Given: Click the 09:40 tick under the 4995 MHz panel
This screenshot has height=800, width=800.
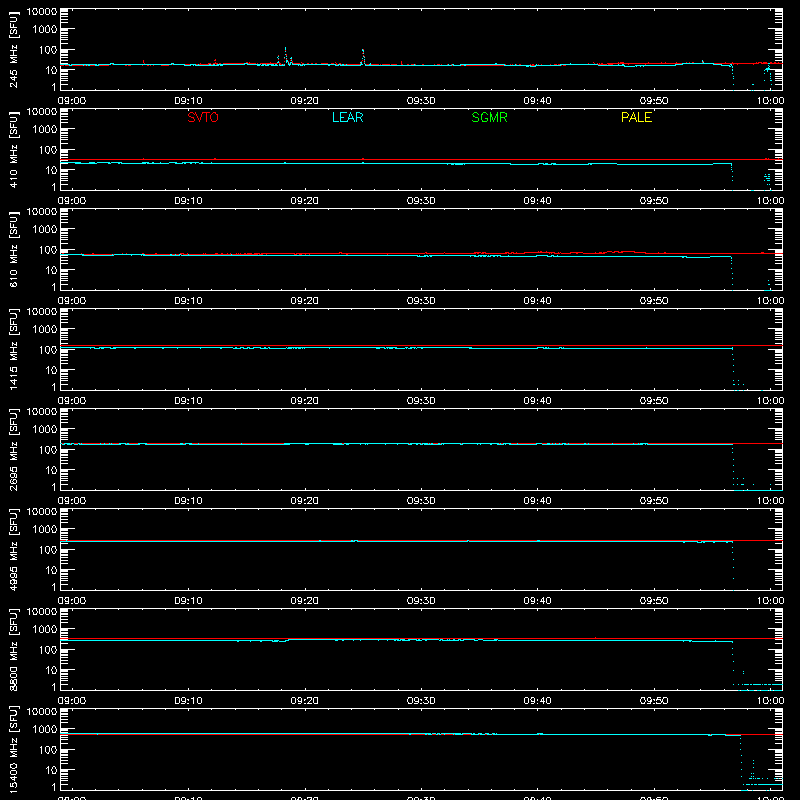Looking at the screenshot, I should (x=537, y=601).
